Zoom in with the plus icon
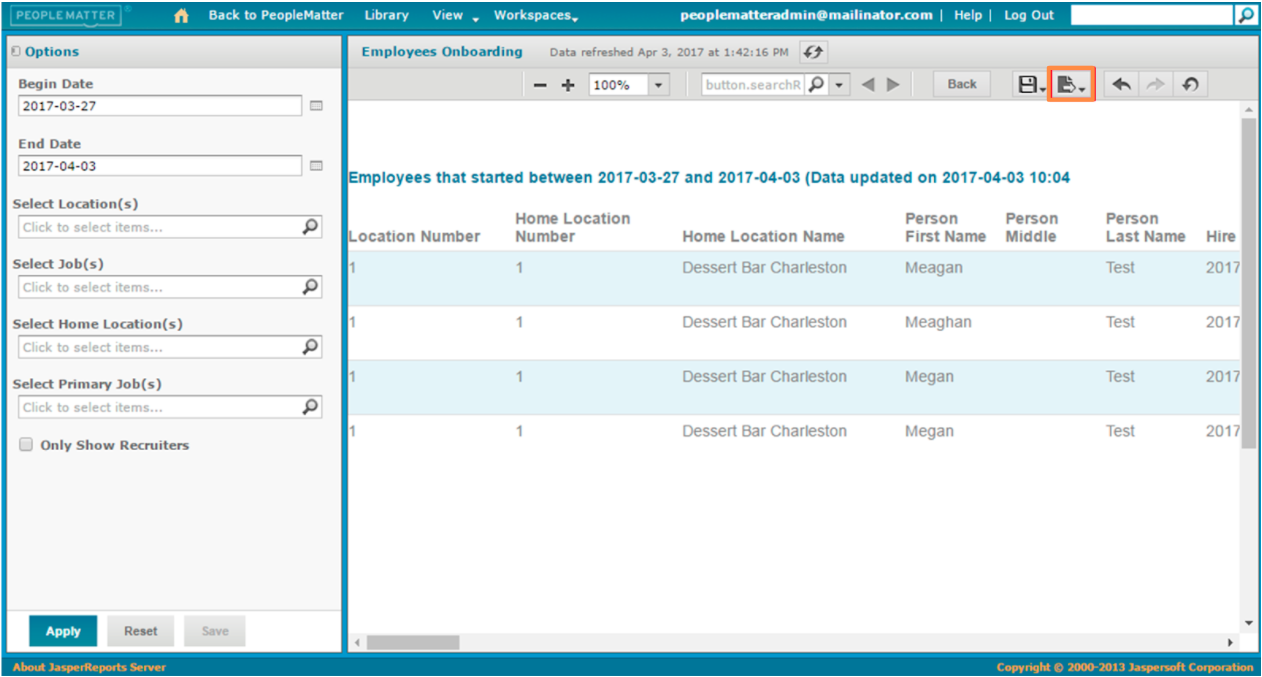 (x=568, y=85)
